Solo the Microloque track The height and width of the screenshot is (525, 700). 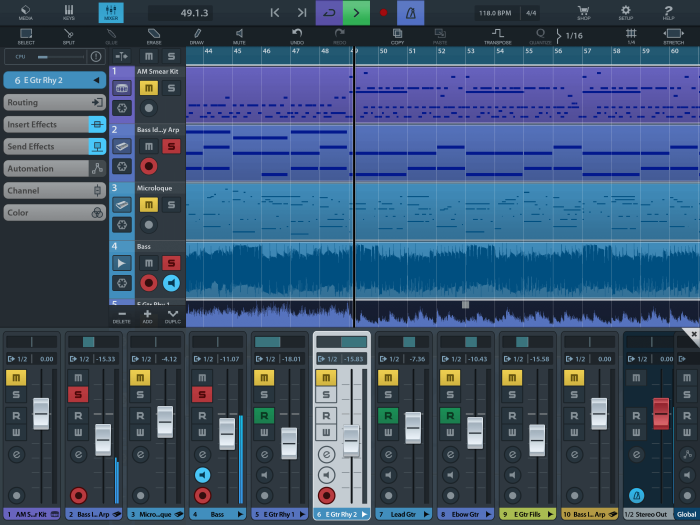(x=171, y=205)
